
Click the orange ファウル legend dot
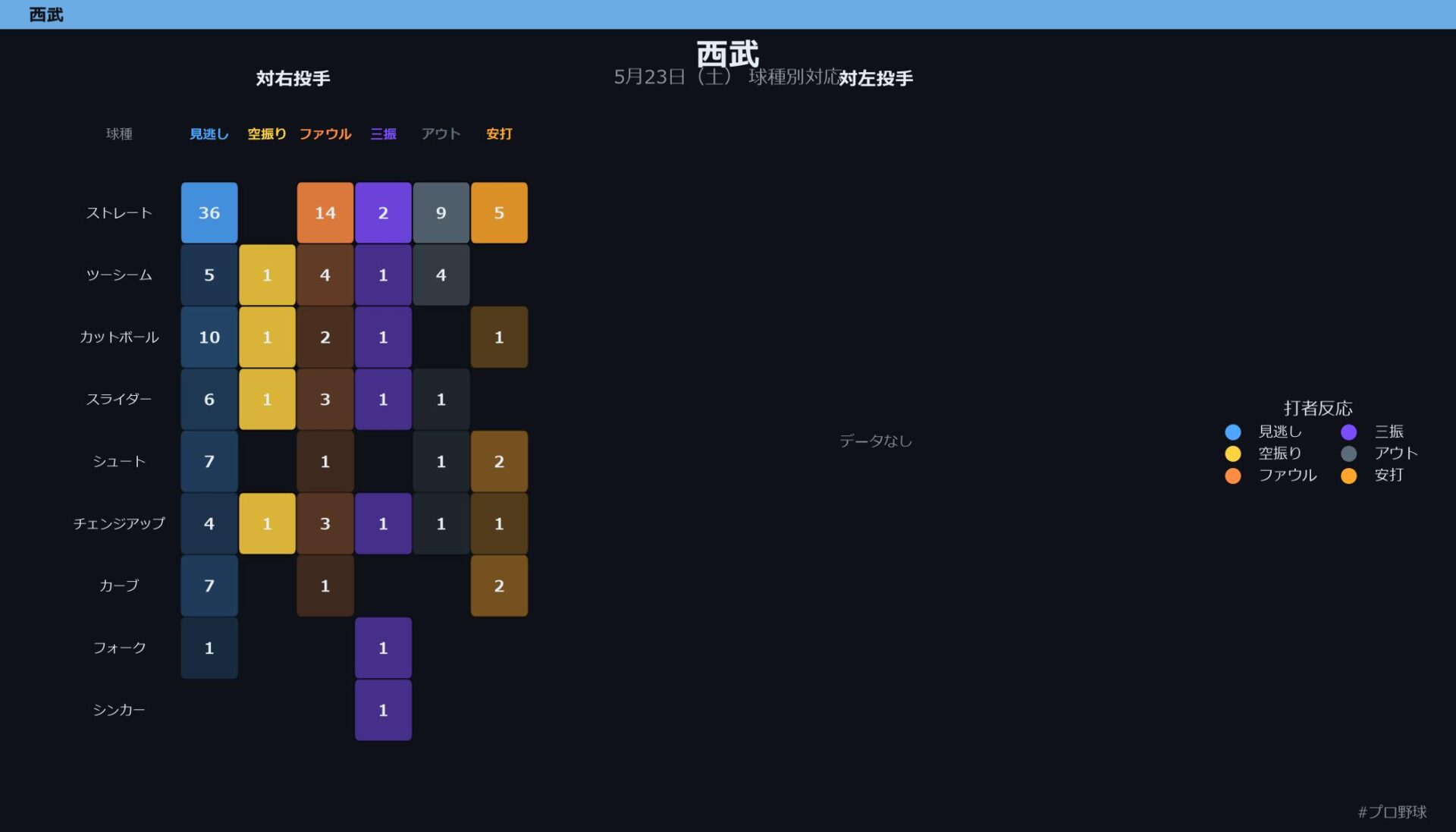tap(1233, 476)
